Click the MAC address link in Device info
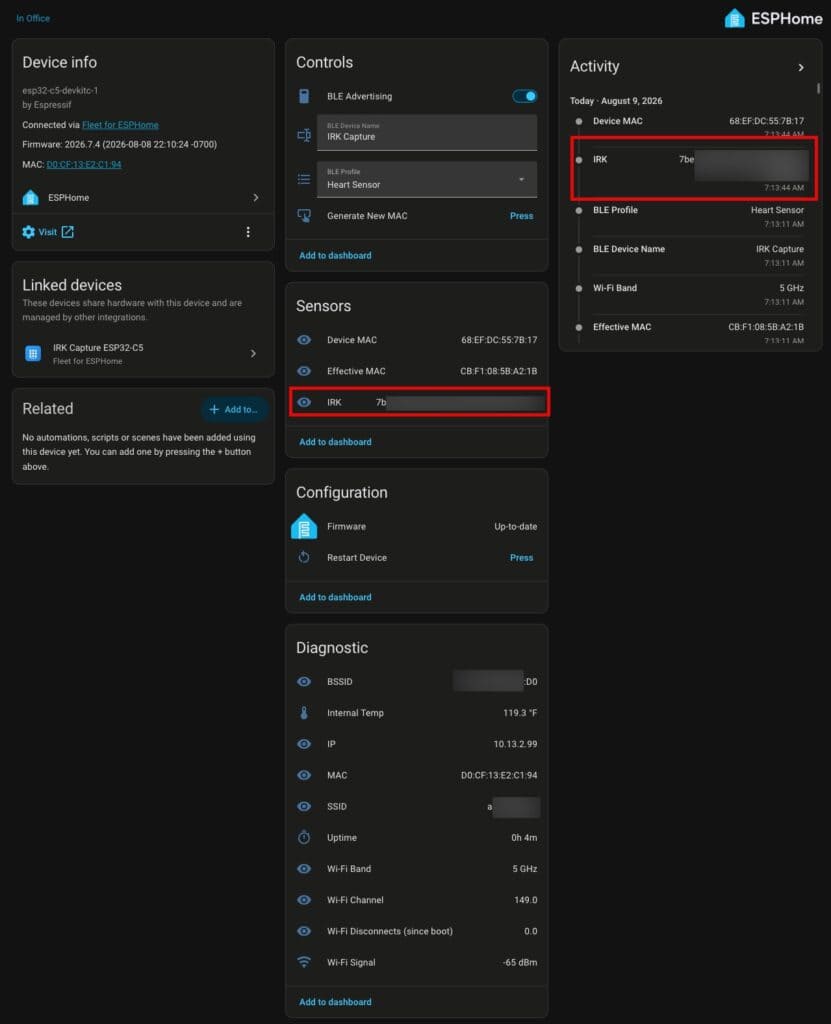The width and height of the screenshot is (831, 1024). click(x=84, y=165)
